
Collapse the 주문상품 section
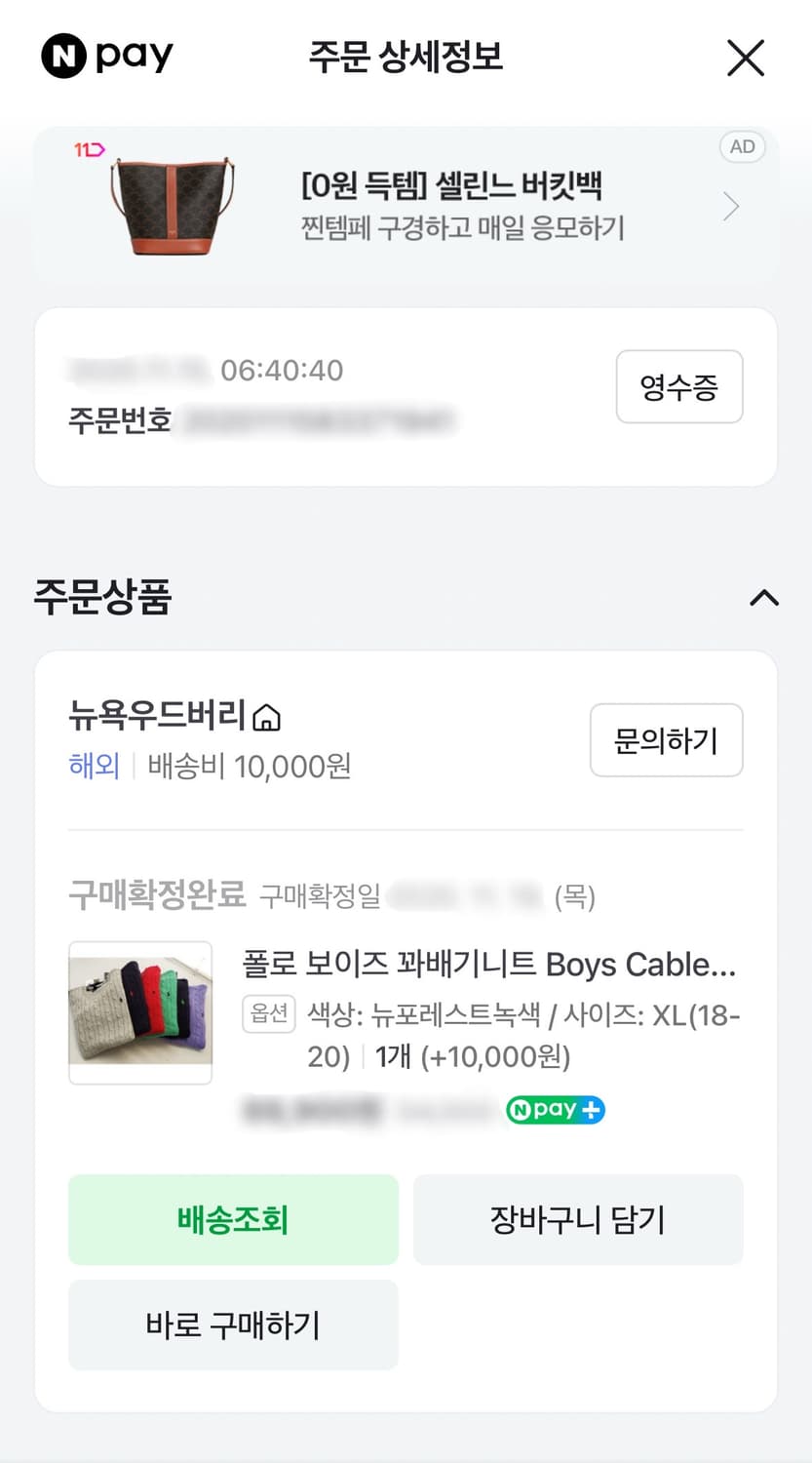point(763,598)
